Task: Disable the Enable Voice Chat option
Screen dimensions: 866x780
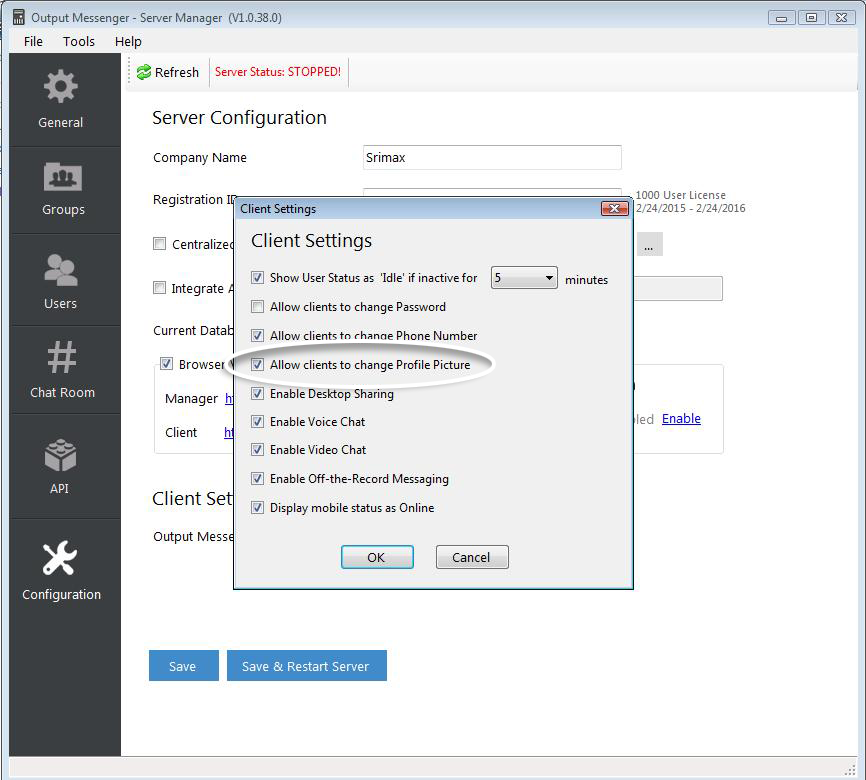Action: (257, 421)
